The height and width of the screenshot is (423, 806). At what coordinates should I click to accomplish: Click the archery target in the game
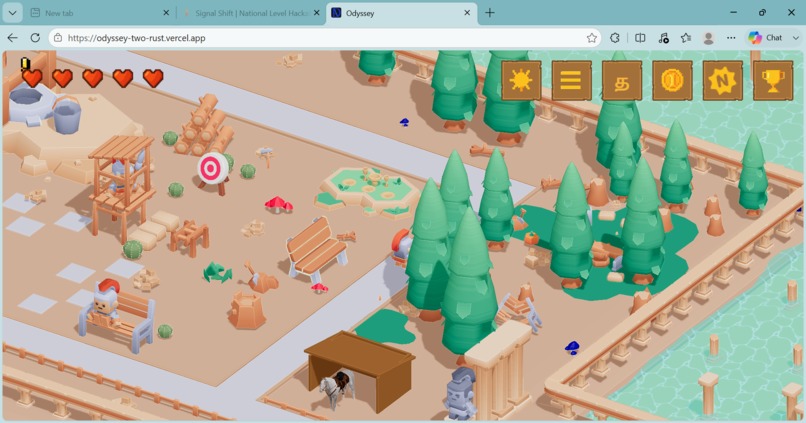pyautogui.click(x=212, y=170)
